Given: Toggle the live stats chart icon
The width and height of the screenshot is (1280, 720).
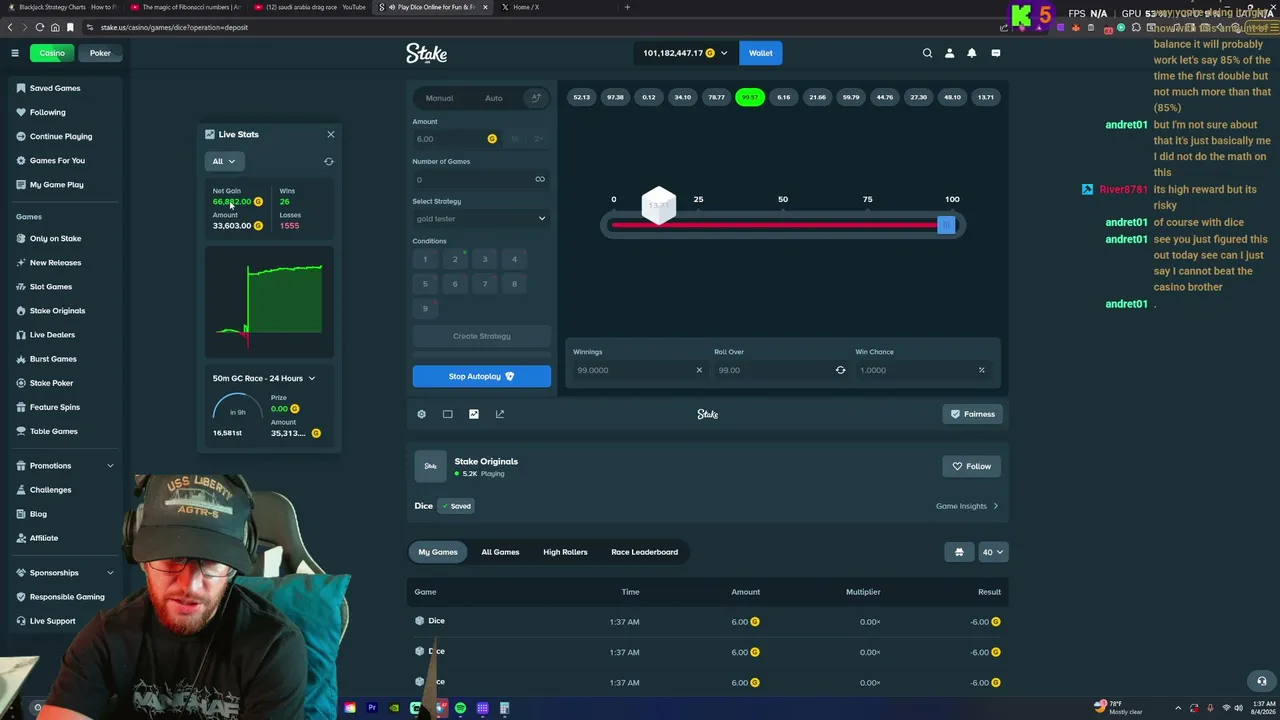Looking at the screenshot, I should pos(474,414).
